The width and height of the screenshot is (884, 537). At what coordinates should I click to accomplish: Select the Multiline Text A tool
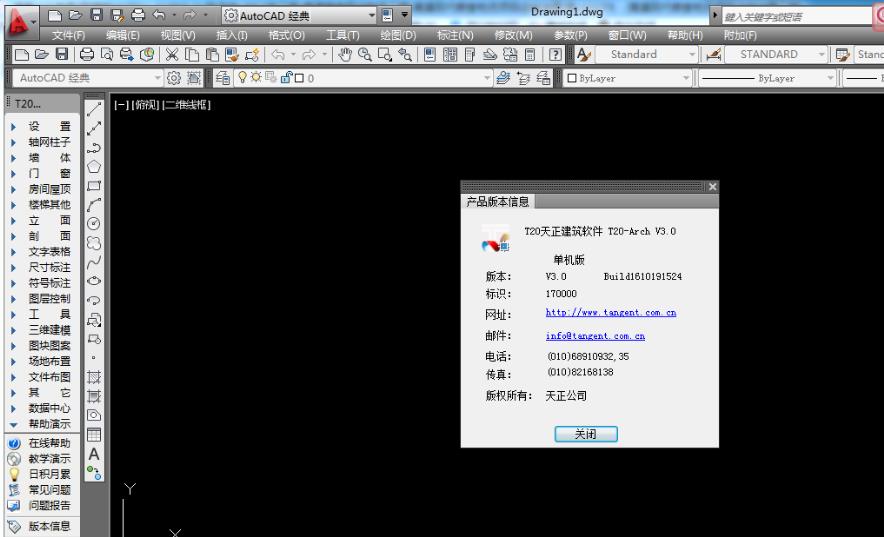click(x=94, y=454)
